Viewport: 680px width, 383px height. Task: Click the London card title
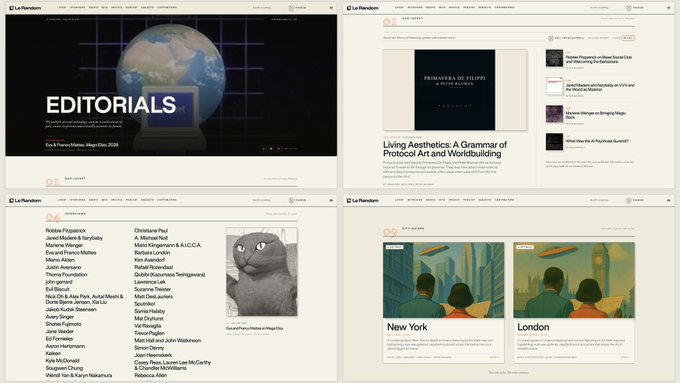click(533, 327)
